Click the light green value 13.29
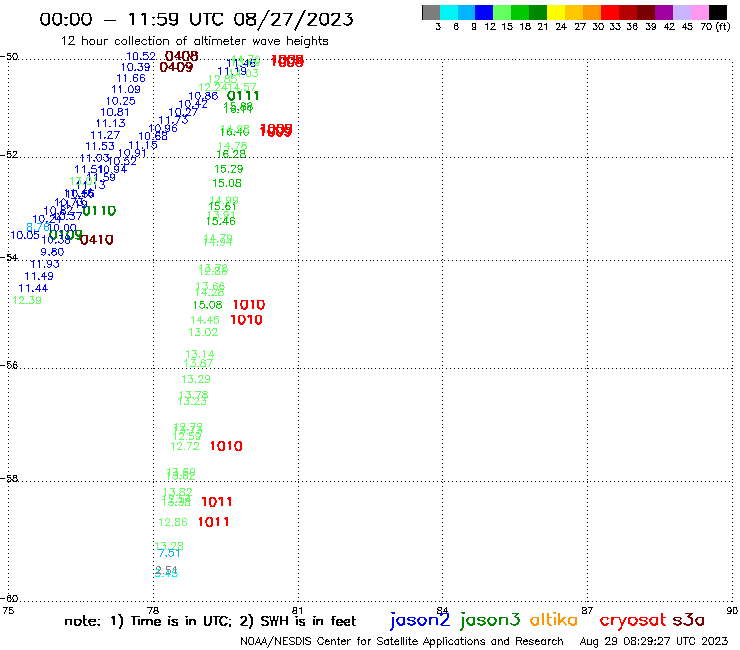This screenshot has width=740, height=650. pos(196,379)
